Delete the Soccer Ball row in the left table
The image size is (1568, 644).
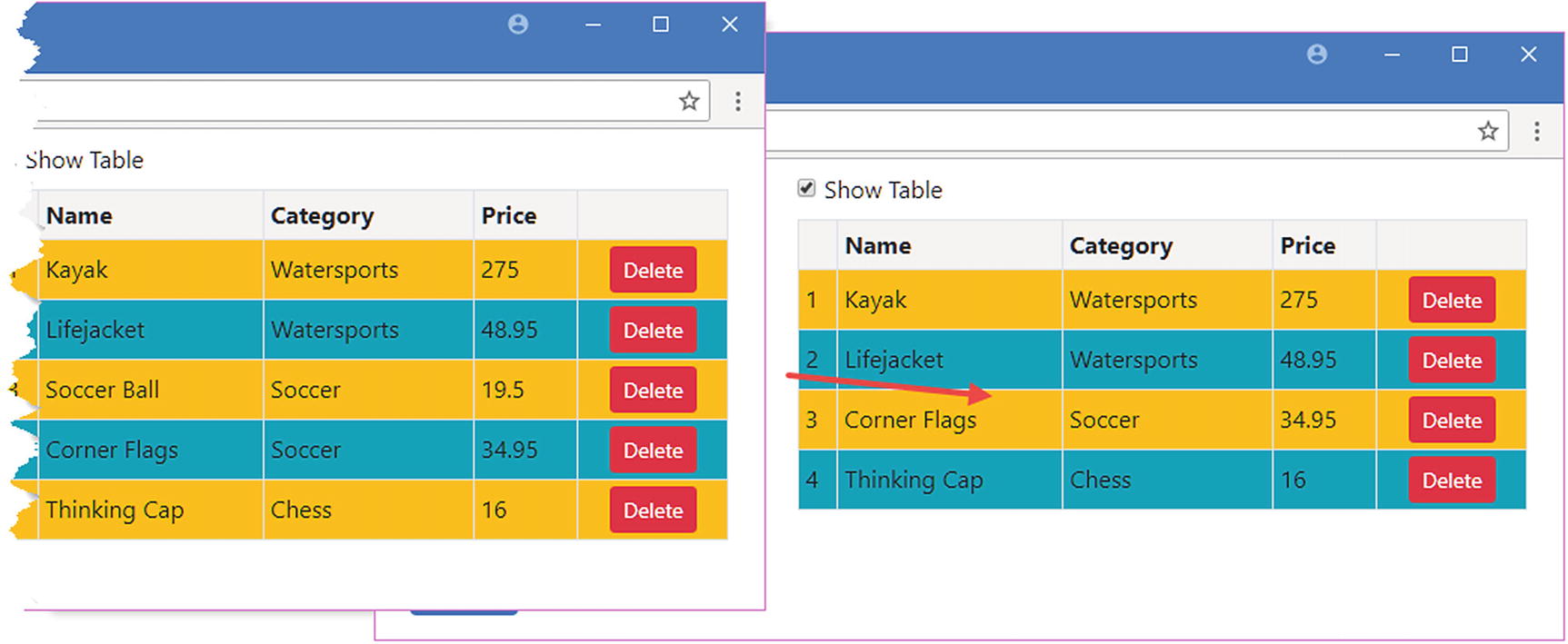coord(653,391)
